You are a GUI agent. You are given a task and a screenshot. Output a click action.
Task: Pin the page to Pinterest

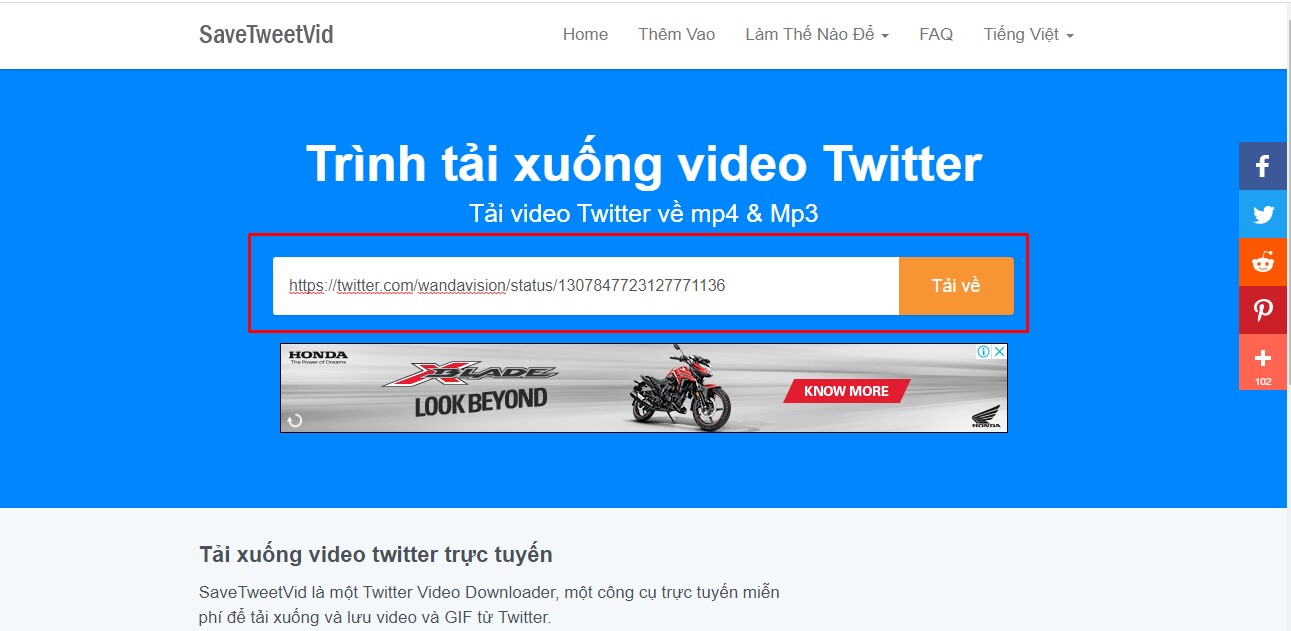(x=1262, y=310)
